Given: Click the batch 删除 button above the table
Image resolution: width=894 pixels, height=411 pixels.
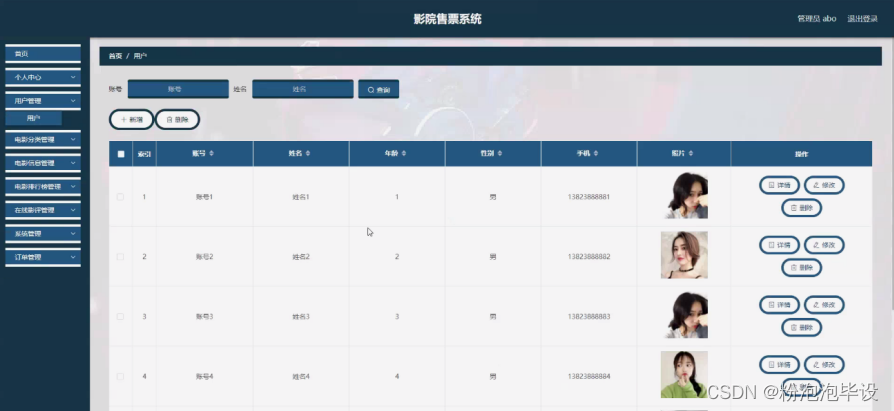Looking at the screenshot, I should coord(177,120).
